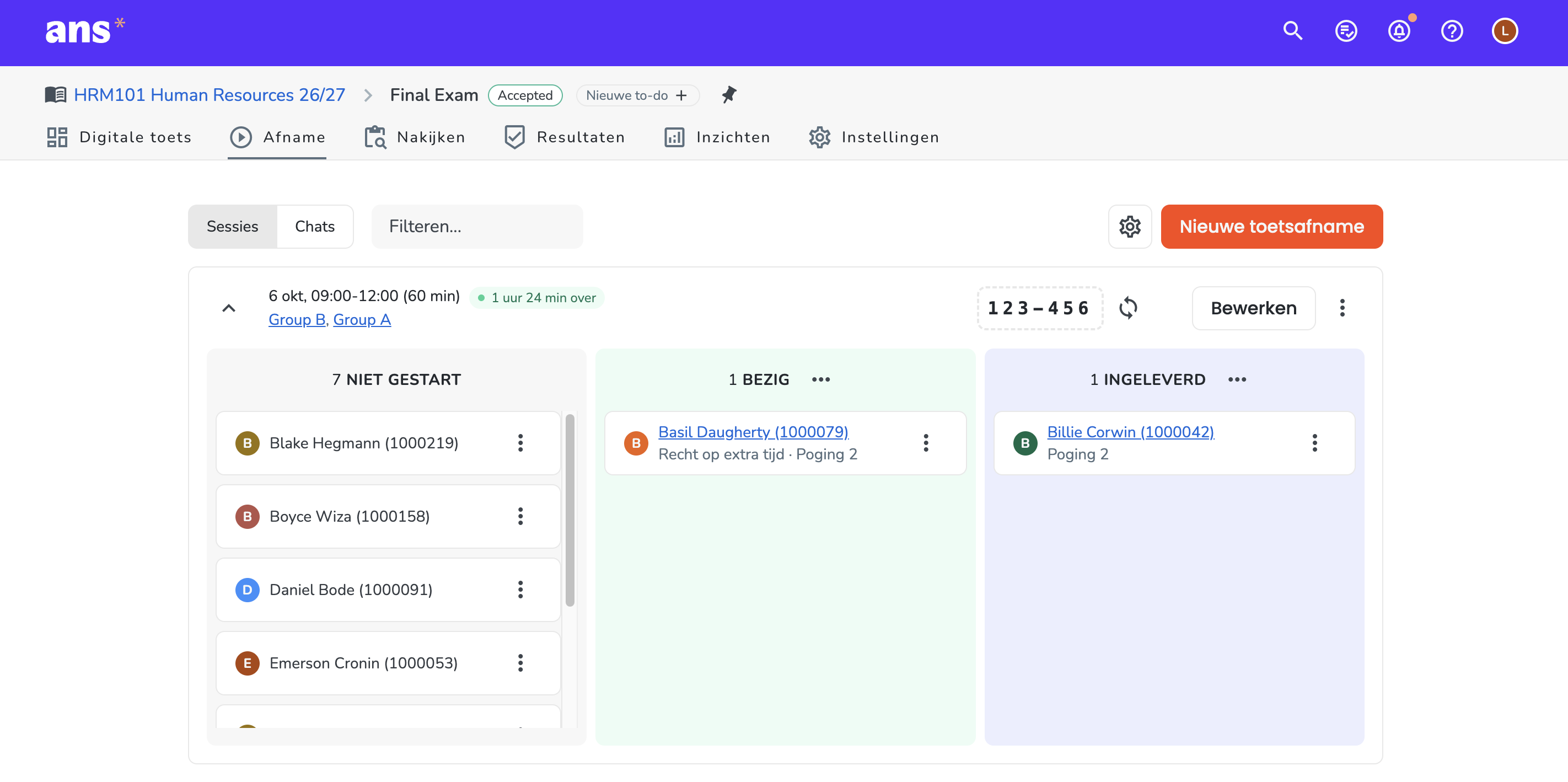Open the tasks checklist icon in header
The image size is (1568, 782).
point(1345,31)
